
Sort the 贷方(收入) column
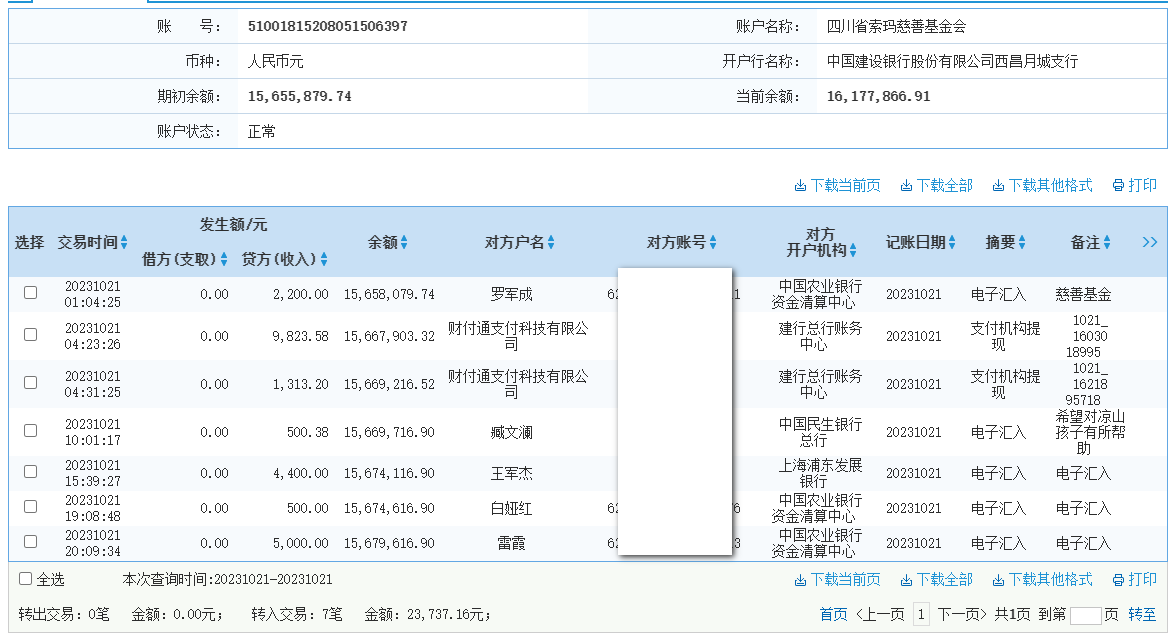[324, 259]
